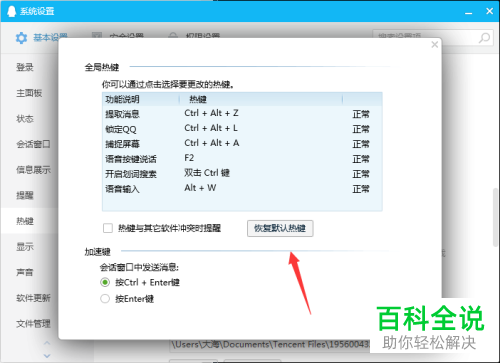Select the 捕捉屏幕 hotkey row
Viewport: 500px width, 363px height.
pyautogui.click(x=242, y=144)
